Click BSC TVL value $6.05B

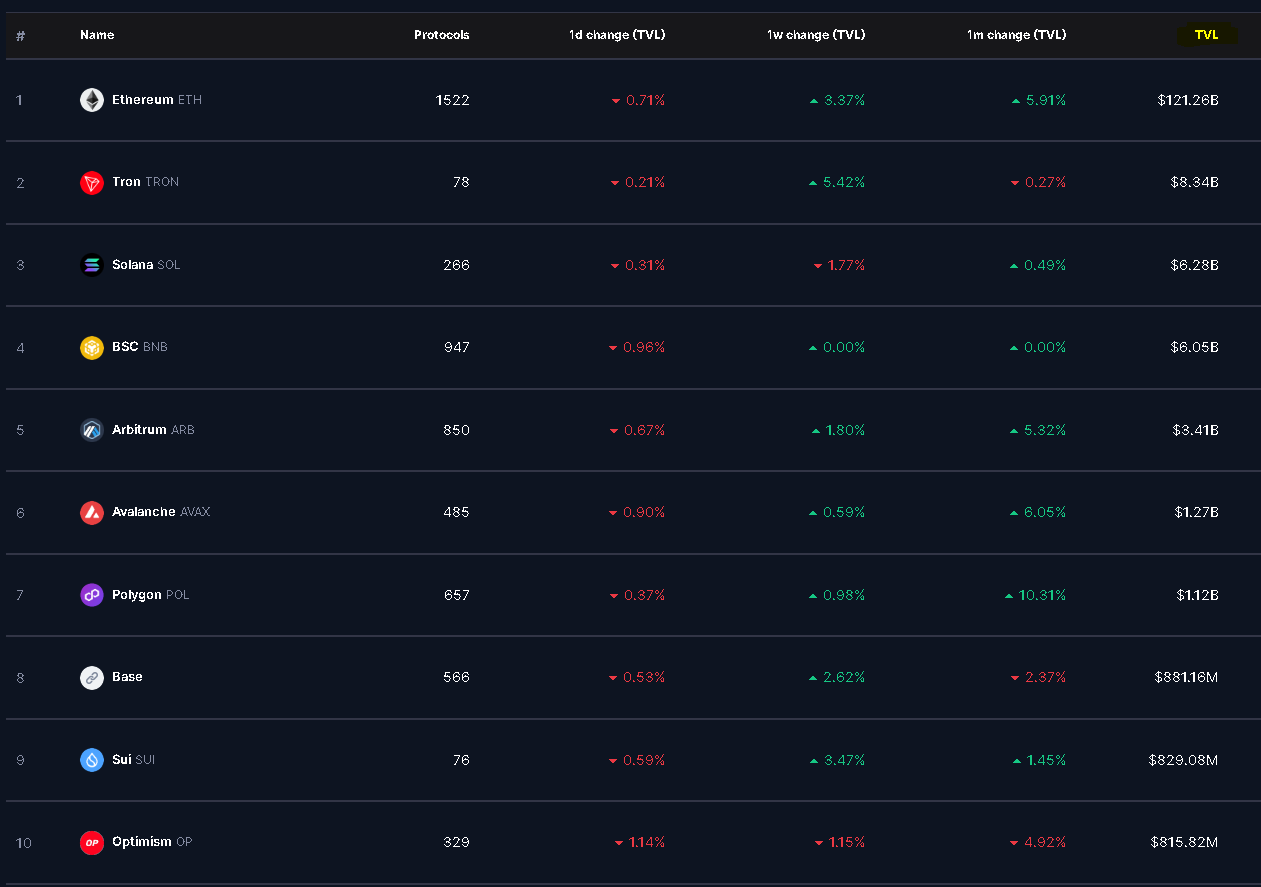point(1195,348)
